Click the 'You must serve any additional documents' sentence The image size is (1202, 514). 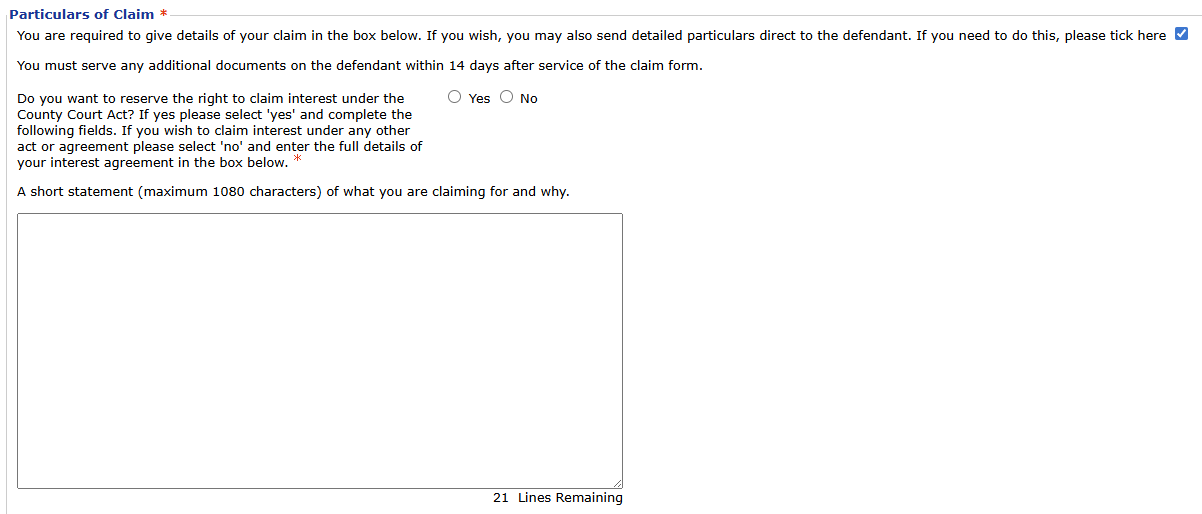(x=360, y=66)
